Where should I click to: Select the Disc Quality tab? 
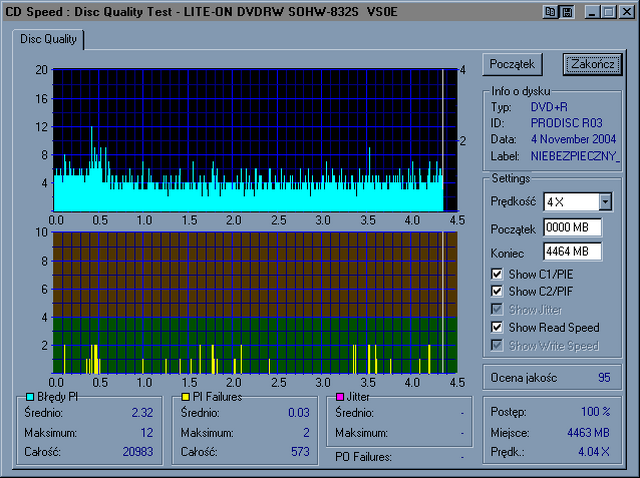48,40
